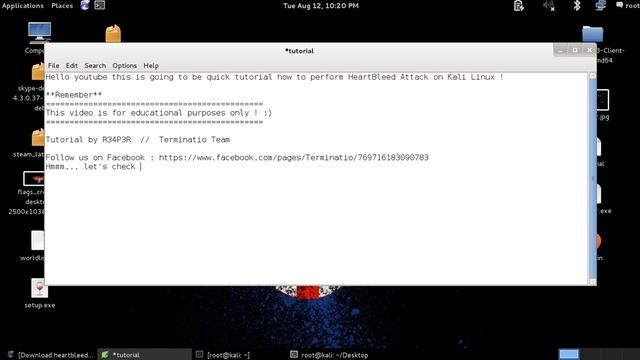Select the blue folder desktop icon
640x360 pixels.
coord(592,34)
